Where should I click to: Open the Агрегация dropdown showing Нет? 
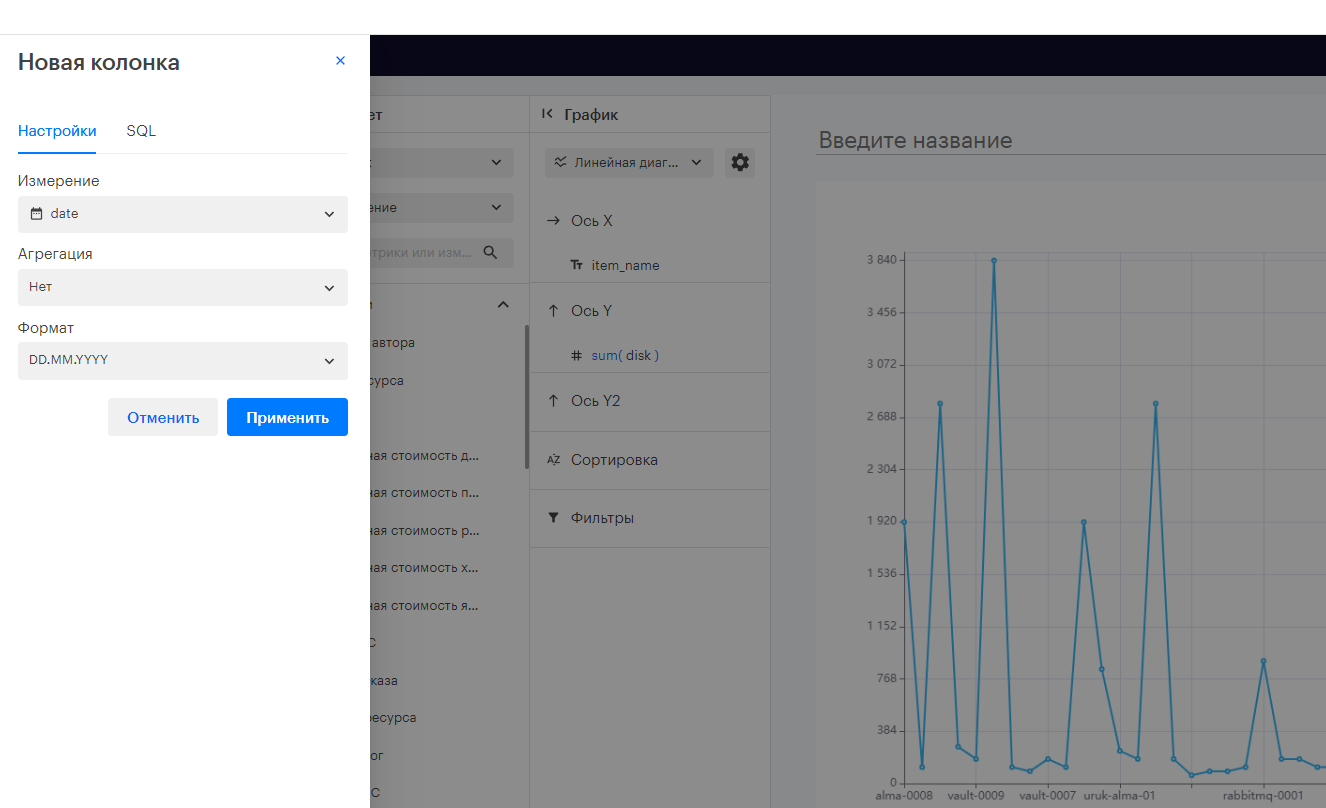click(183, 287)
